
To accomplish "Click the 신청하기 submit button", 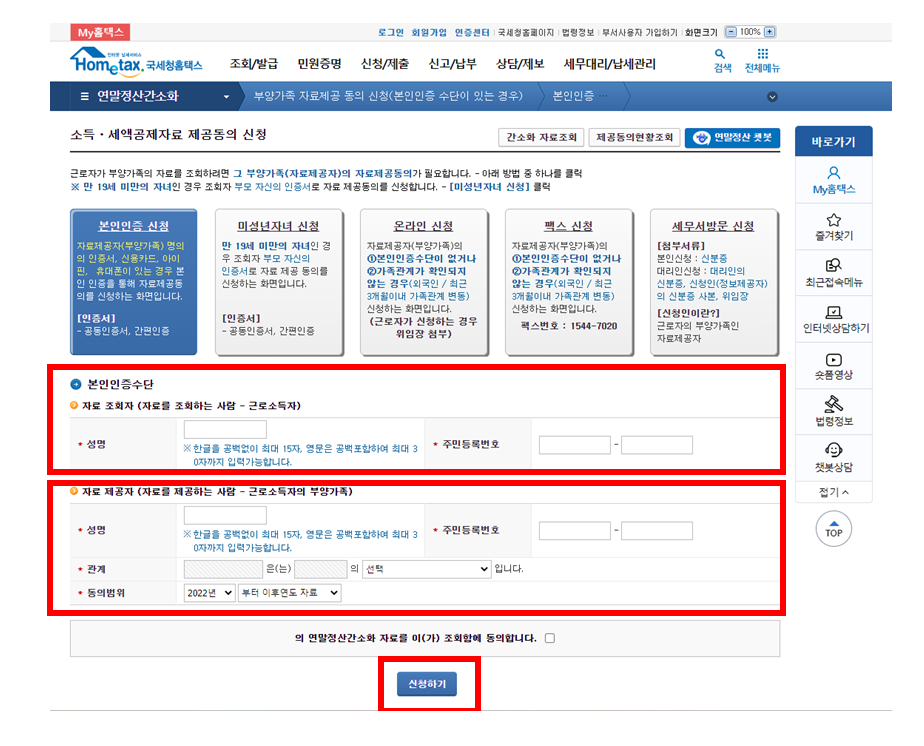I will (429, 684).
